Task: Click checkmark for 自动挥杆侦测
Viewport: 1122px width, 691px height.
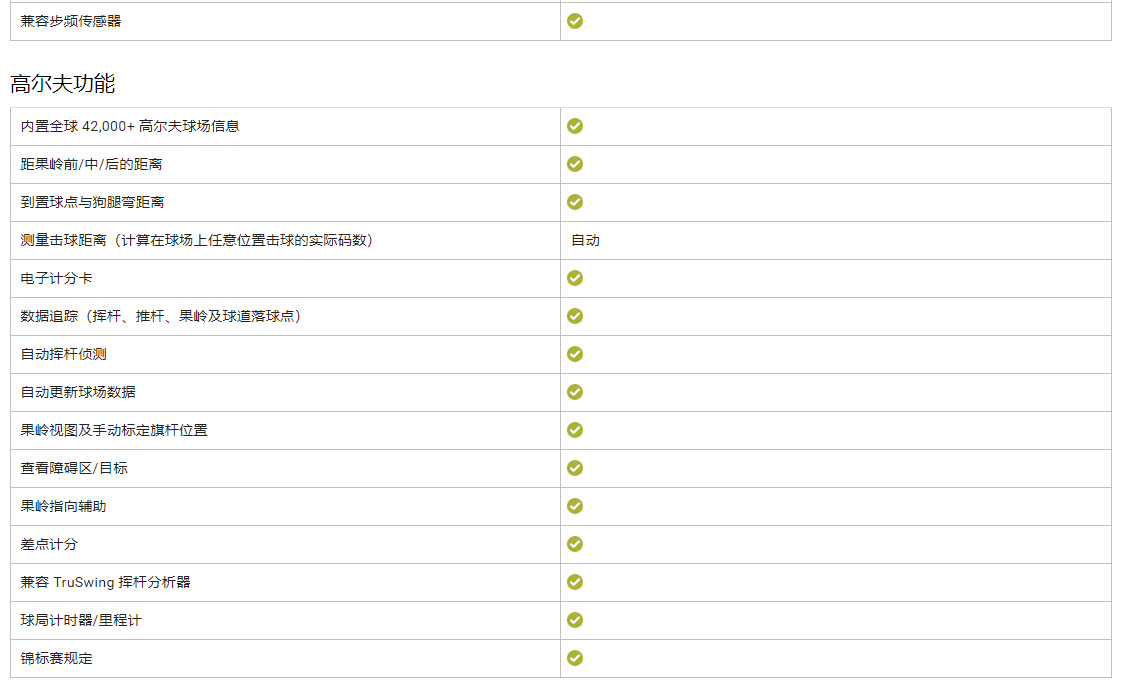Action: pyautogui.click(x=575, y=354)
